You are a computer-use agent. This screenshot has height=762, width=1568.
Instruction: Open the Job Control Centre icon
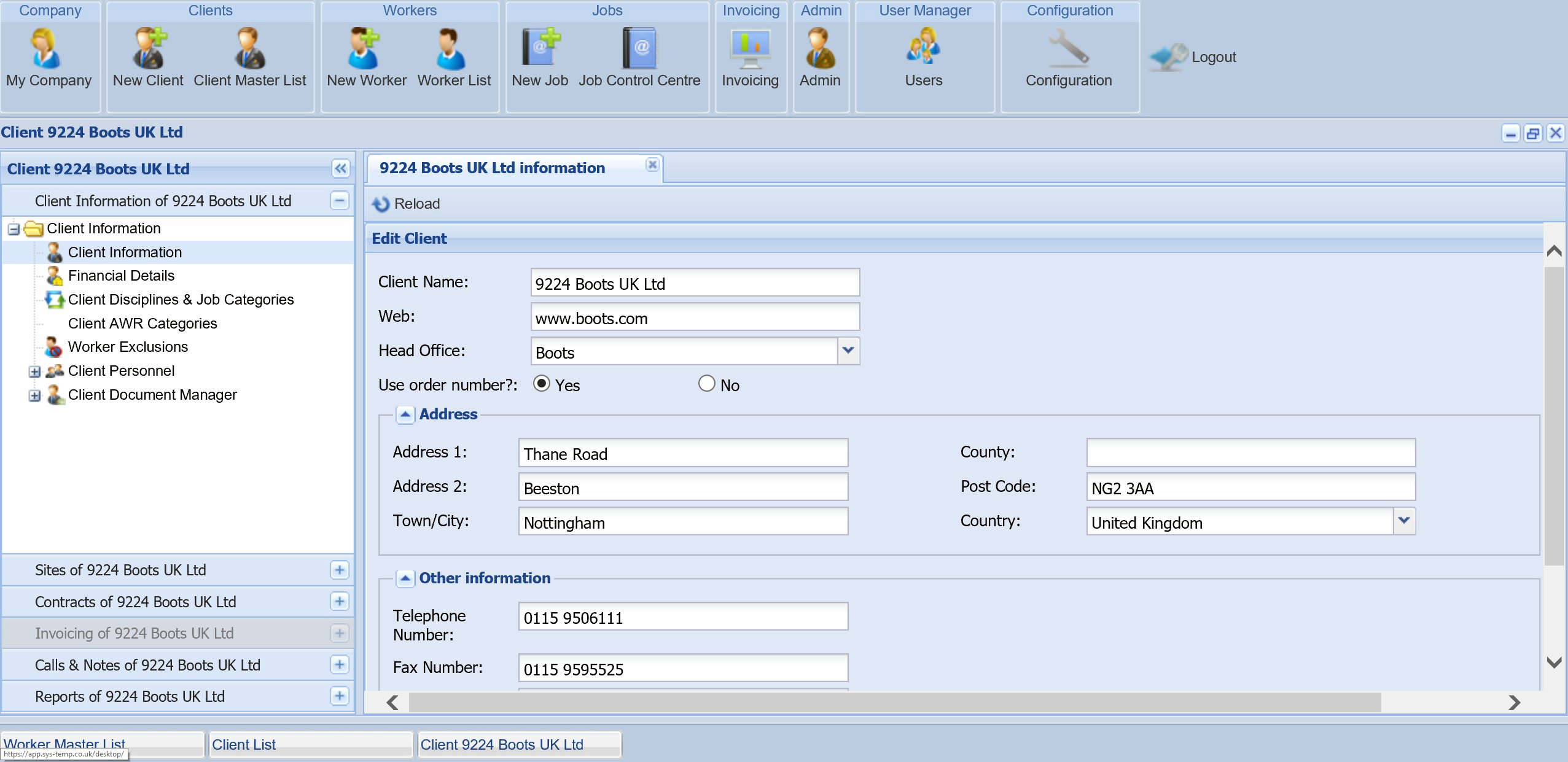click(639, 48)
